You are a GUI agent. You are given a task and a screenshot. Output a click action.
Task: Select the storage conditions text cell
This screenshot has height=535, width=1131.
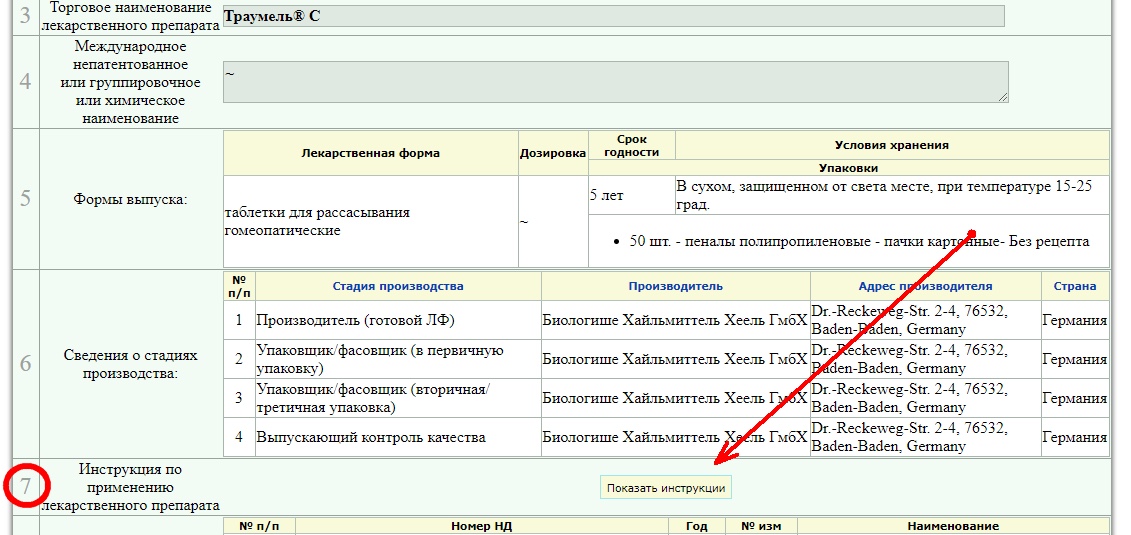(892, 195)
